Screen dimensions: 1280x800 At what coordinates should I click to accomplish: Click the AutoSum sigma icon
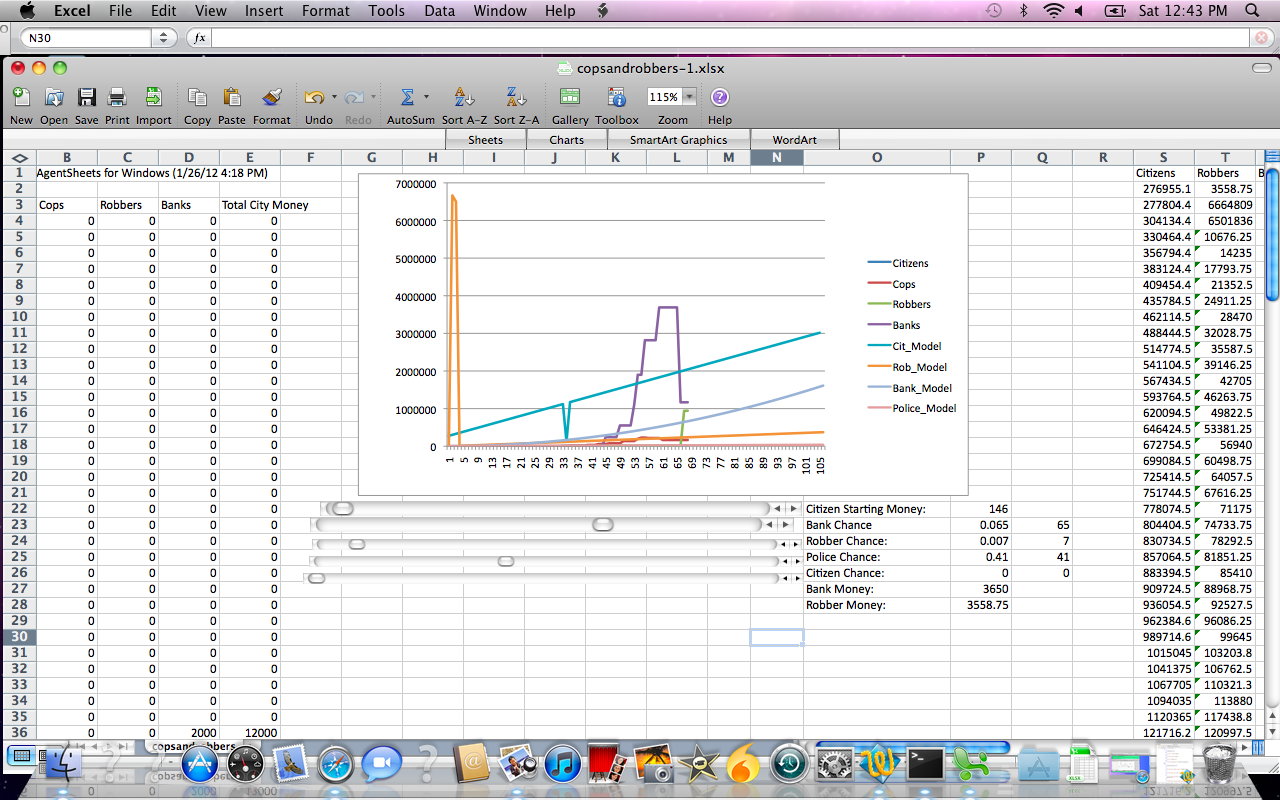pos(407,97)
